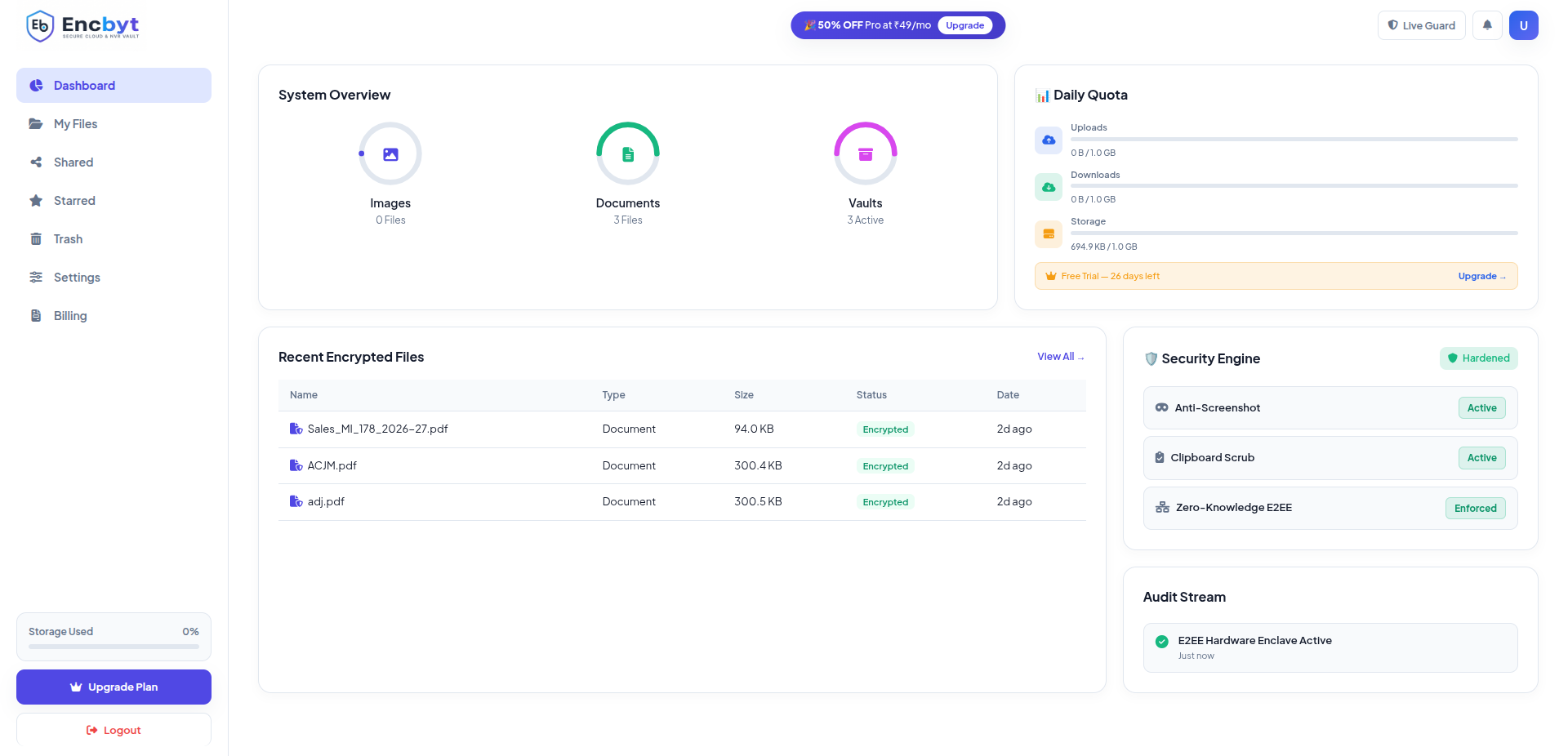Click the Hardened status badge
Viewport: 1568px width, 756px height.
coord(1478,358)
